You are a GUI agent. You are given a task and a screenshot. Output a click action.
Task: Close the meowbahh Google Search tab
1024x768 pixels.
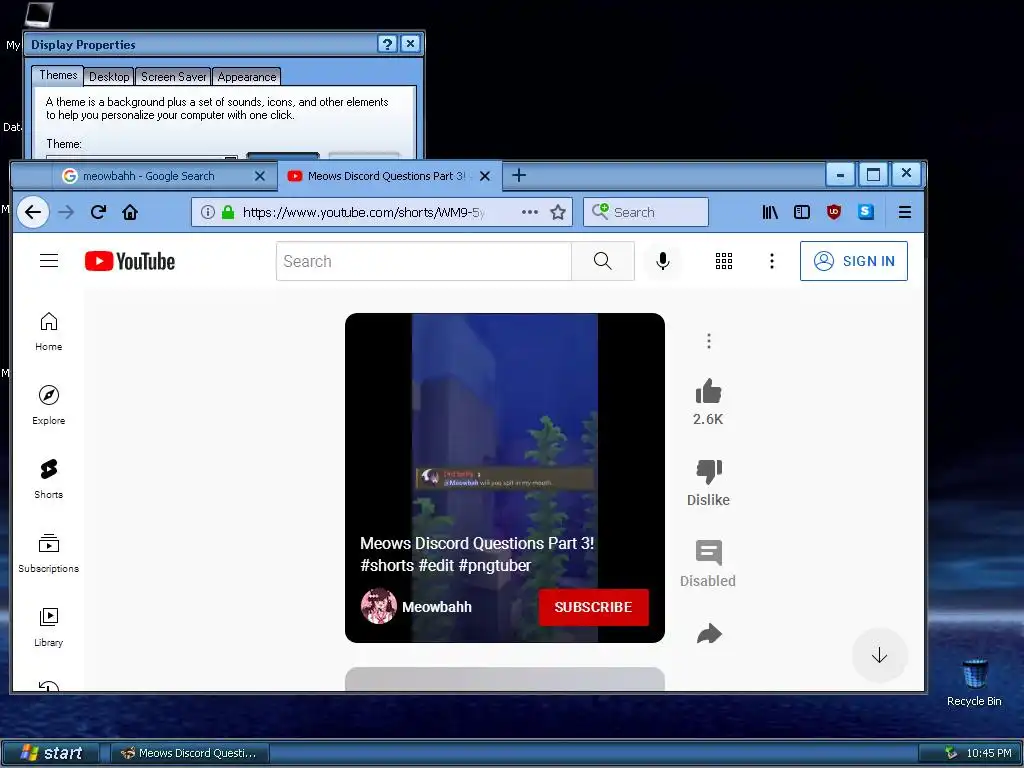click(259, 176)
